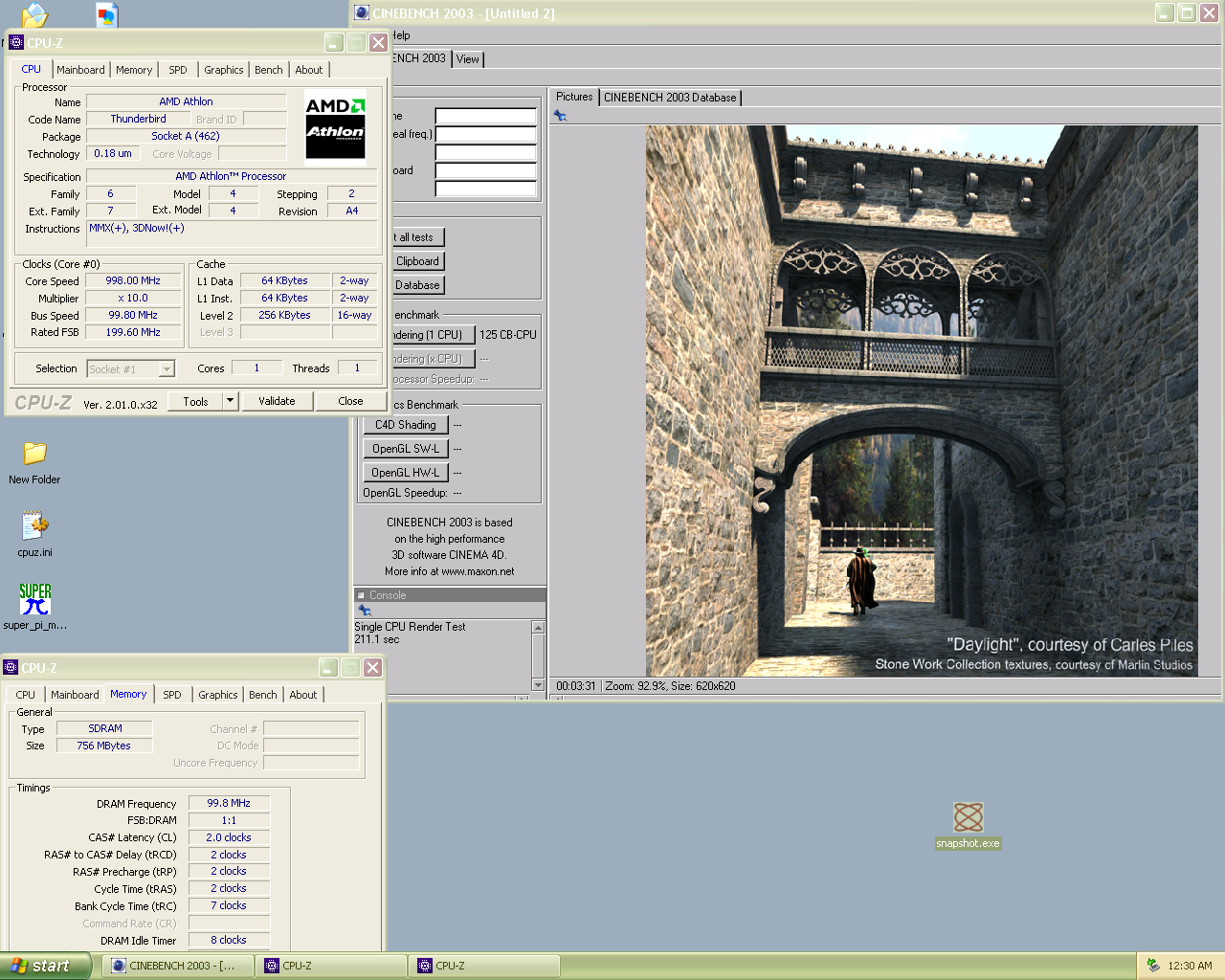Run the OpenGL SW-L benchmark
The height and width of the screenshot is (980, 1225).
[x=406, y=449]
